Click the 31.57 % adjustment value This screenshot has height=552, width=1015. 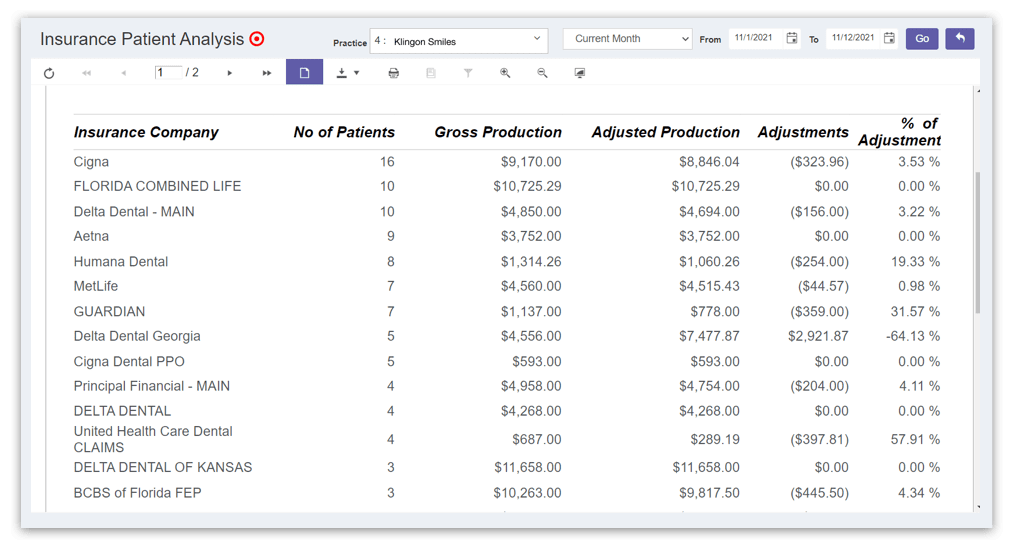[915, 311]
